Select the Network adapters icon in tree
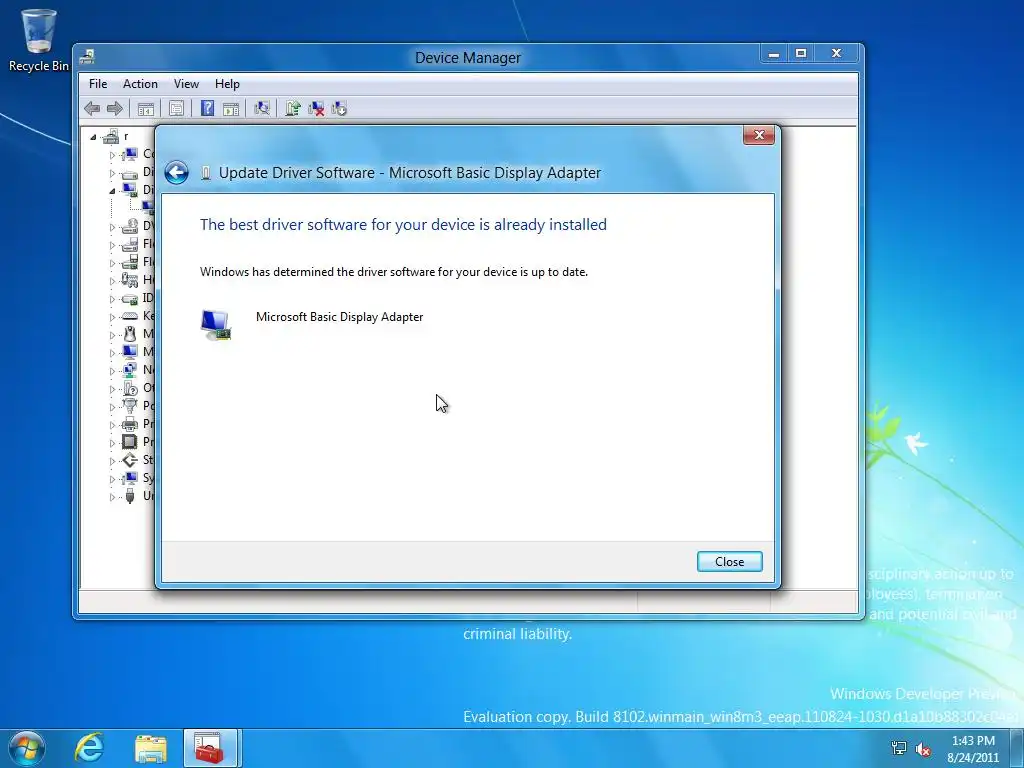This screenshot has width=1024, height=768. coord(130,370)
